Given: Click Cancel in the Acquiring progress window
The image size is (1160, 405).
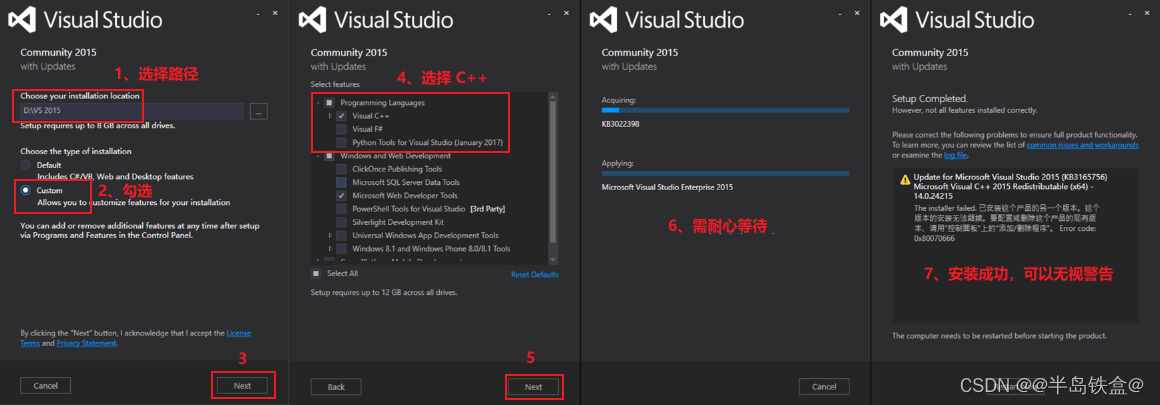Looking at the screenshot, I should (824, 386).
